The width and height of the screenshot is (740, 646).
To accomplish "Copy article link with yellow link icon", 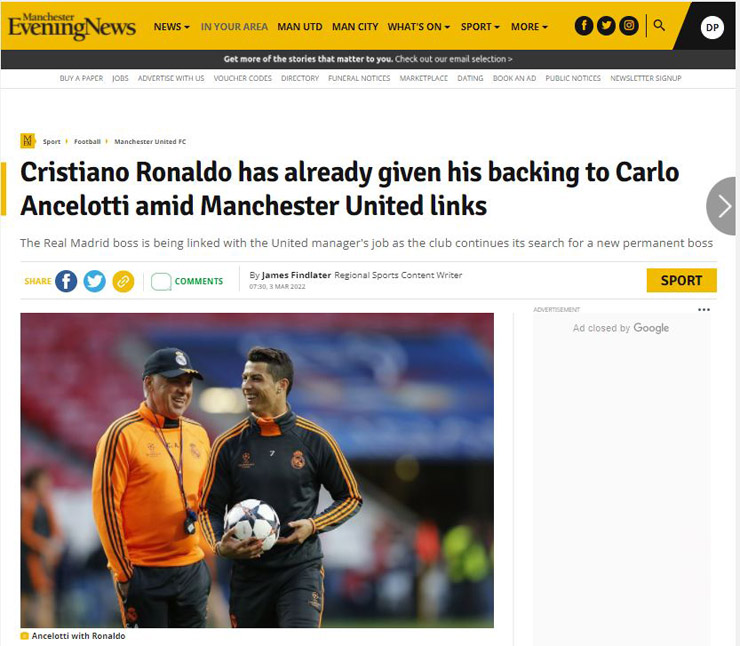I will coord(123,281).
